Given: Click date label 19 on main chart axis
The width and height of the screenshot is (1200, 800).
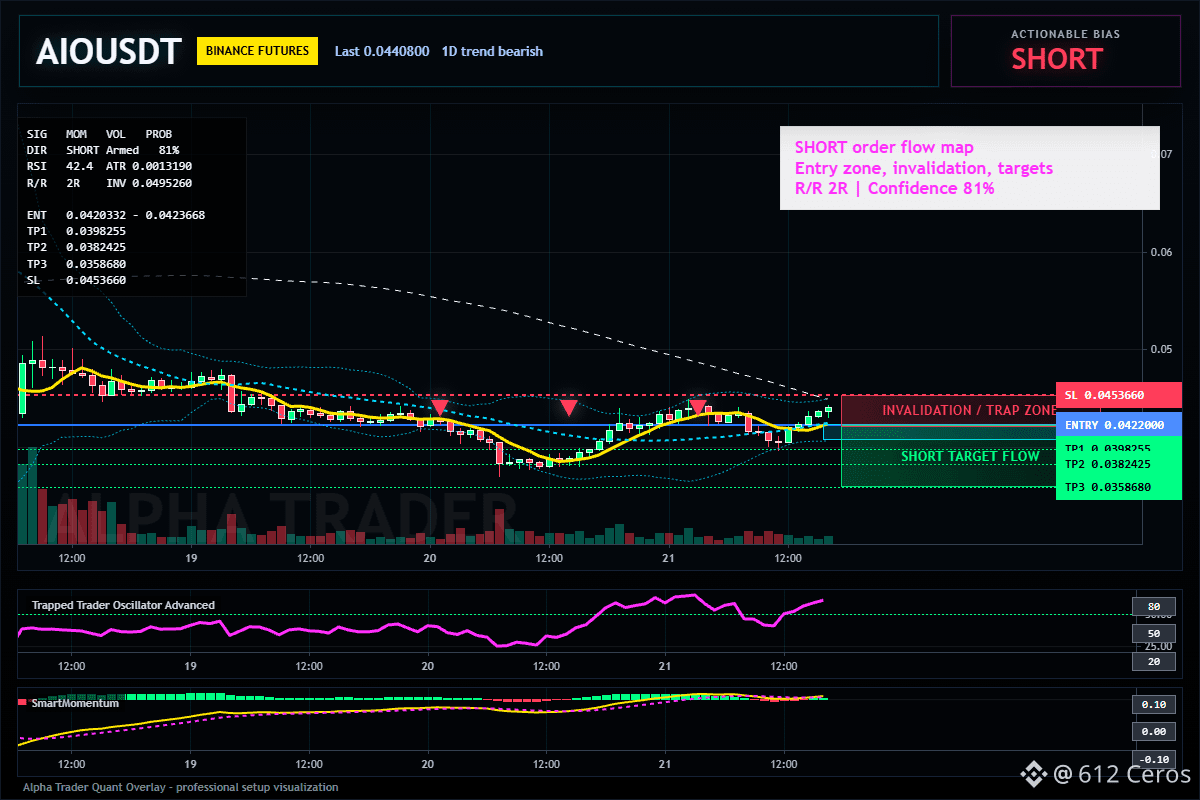Looking at the screenshot, I should [x=190, y=558].
